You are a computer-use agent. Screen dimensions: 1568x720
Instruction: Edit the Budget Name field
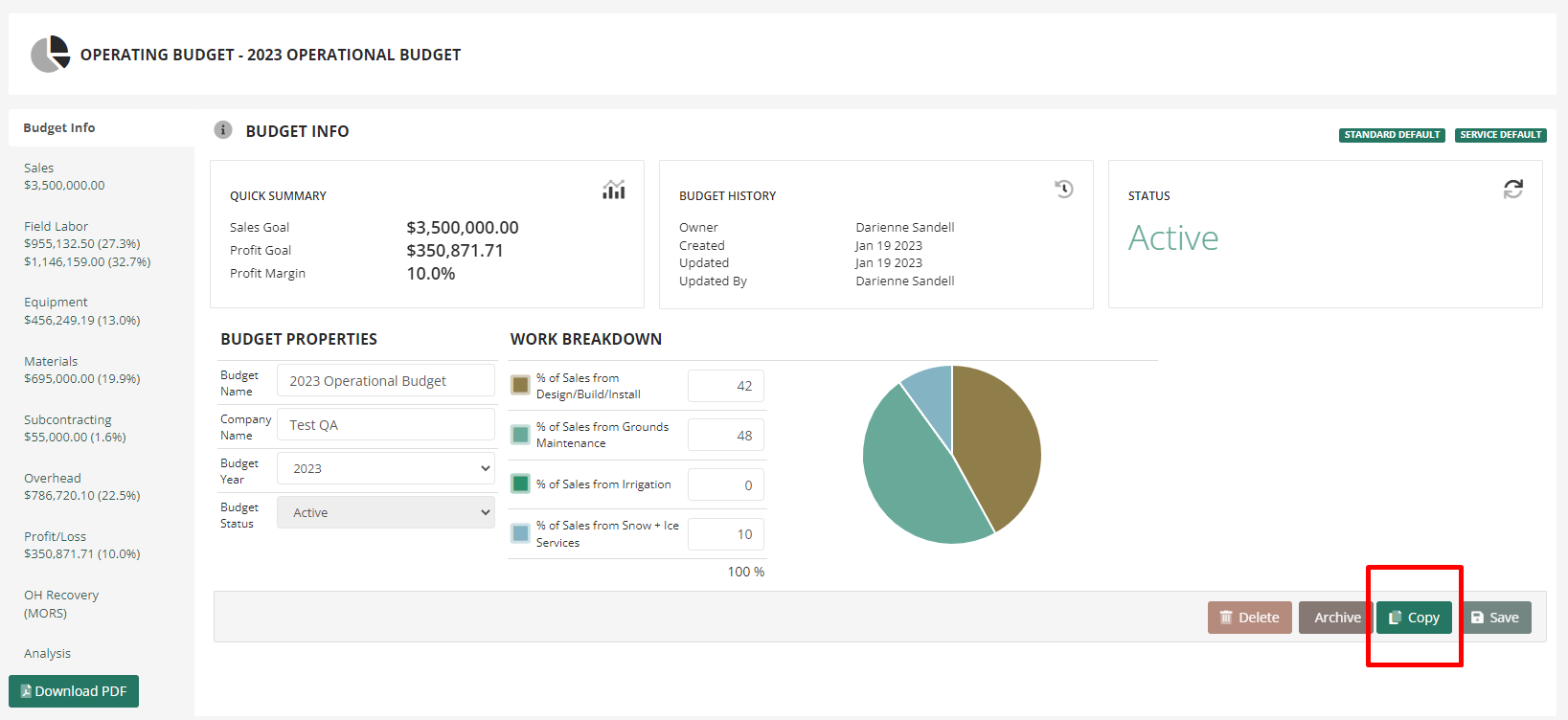click(x=386, y=380)
